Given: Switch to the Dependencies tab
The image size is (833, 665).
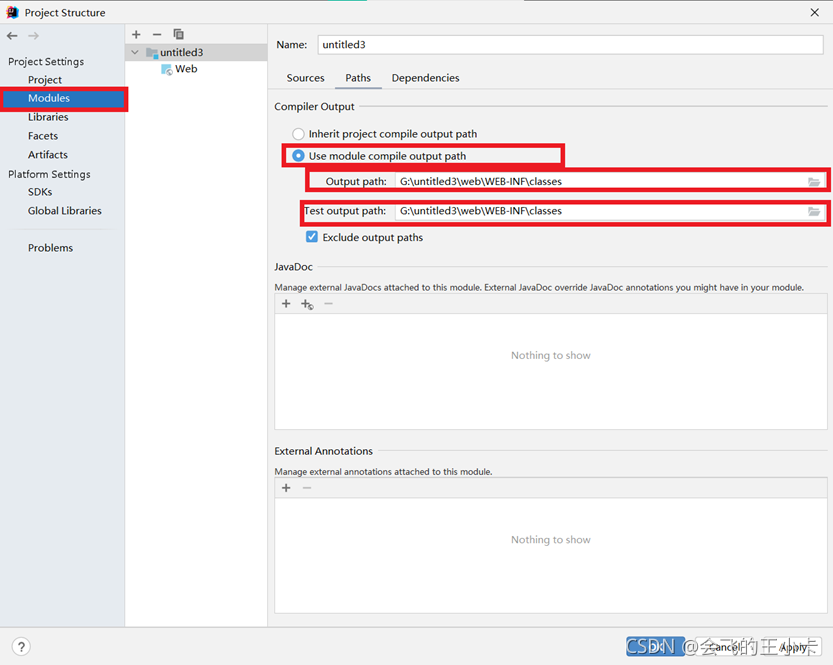Looking at the screenshot, I should [x=426, y=78].
